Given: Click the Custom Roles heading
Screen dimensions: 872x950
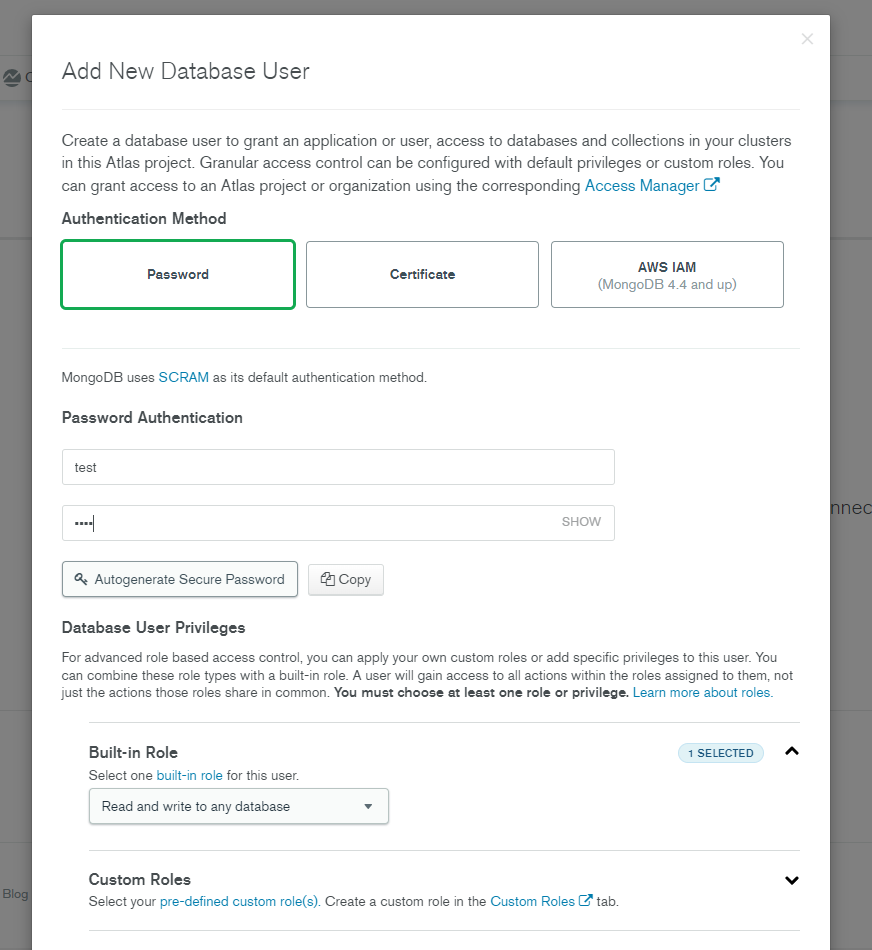Looking at the screenshot, I should 140,880.
